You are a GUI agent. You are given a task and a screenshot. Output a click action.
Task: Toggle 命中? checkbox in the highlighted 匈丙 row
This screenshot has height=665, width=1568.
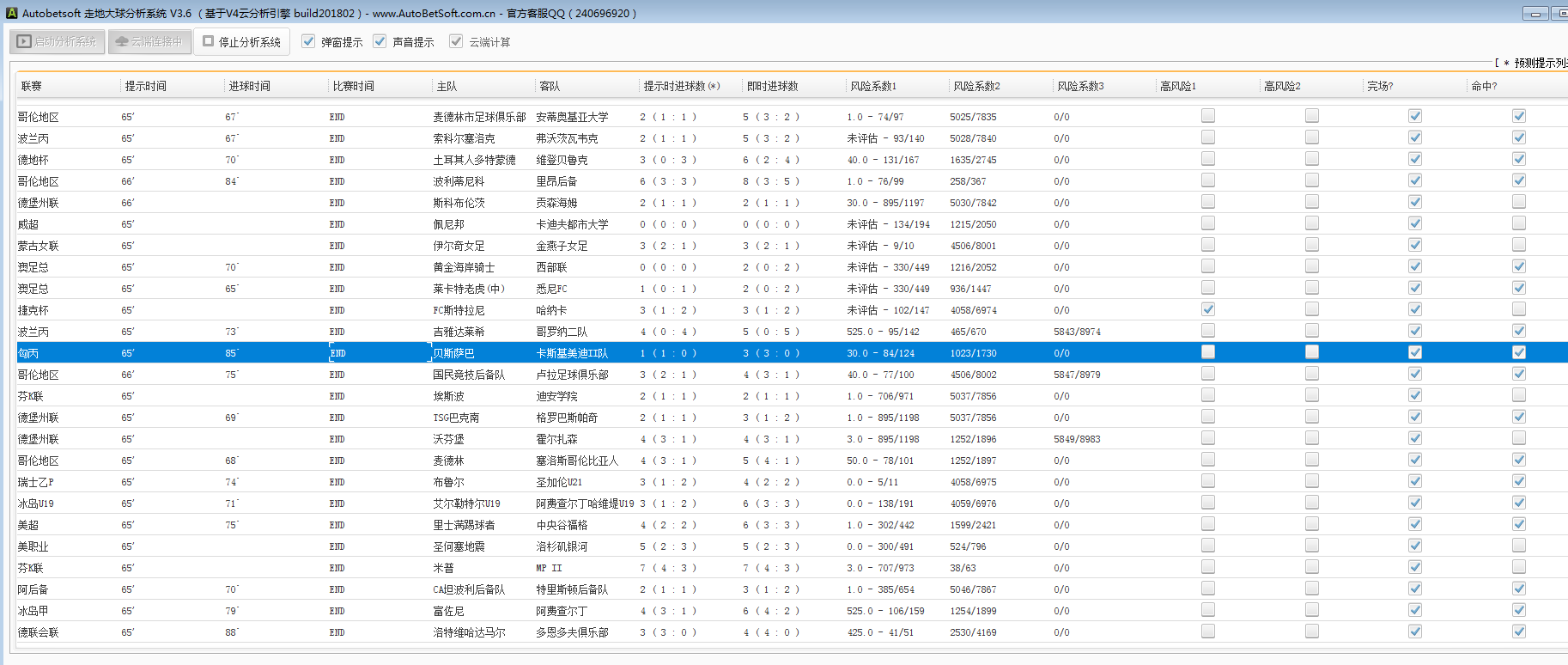pyautogui.click(x=1518, y=352)
